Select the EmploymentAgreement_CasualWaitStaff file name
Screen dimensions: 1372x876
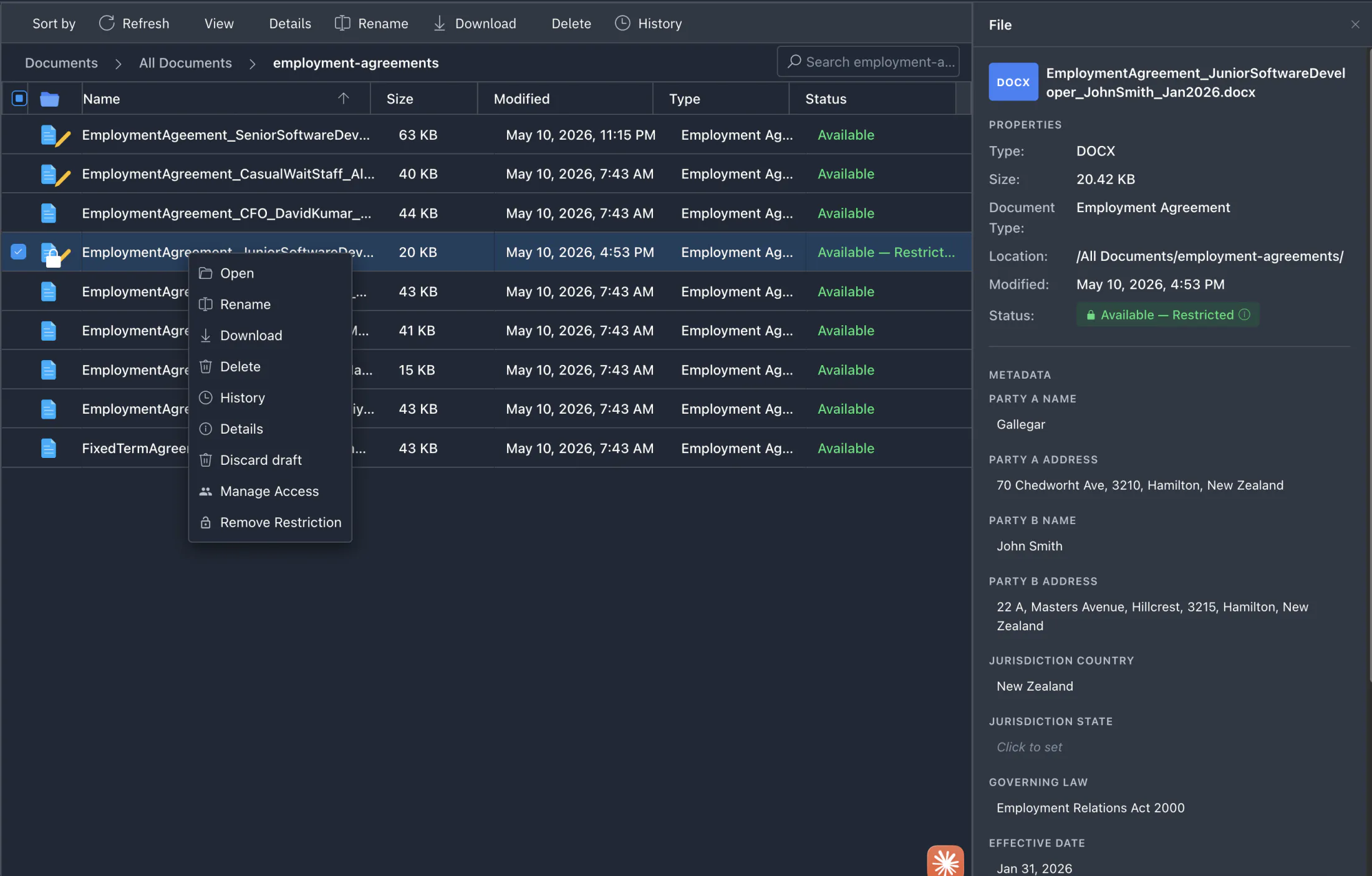click(x=228, y=174)
